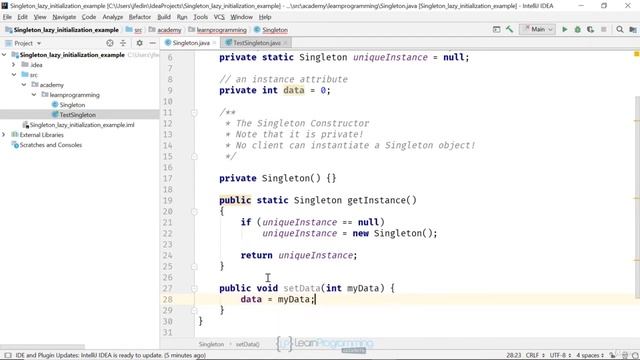Switch to the TestSingleton.java editor tab
Viewport: 640px width, 360px height.
256,43
